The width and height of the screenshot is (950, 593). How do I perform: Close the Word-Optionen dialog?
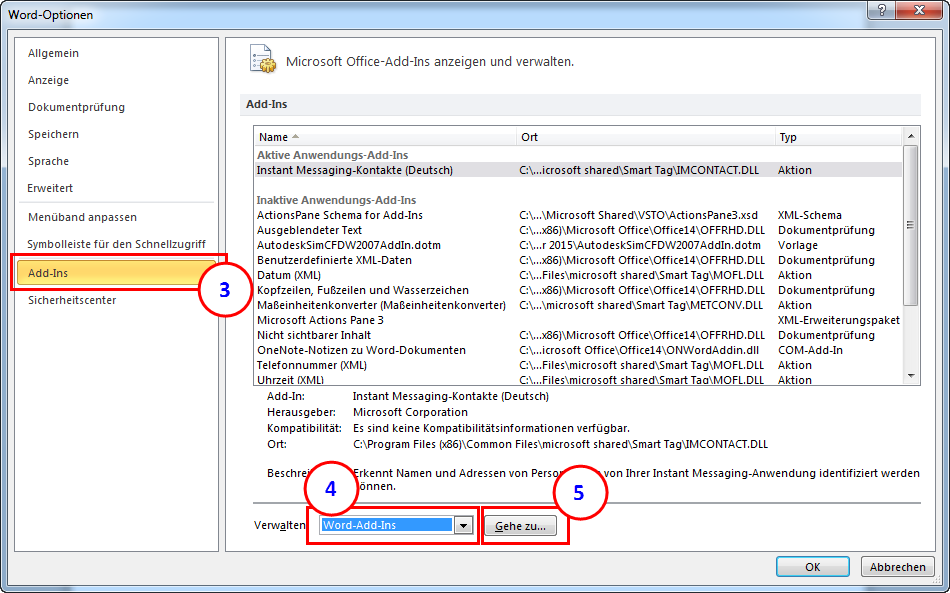click(x=919, y=10)
